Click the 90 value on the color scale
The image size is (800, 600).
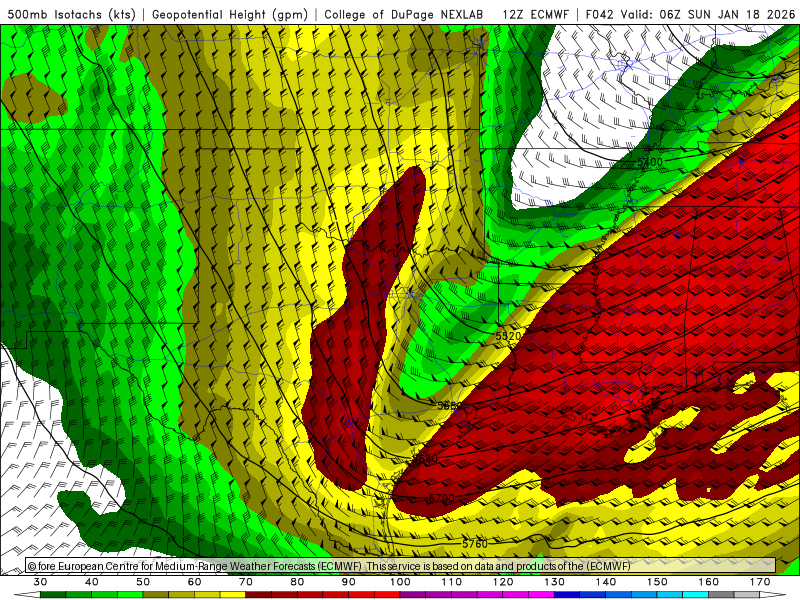click(x=349, y=582)
